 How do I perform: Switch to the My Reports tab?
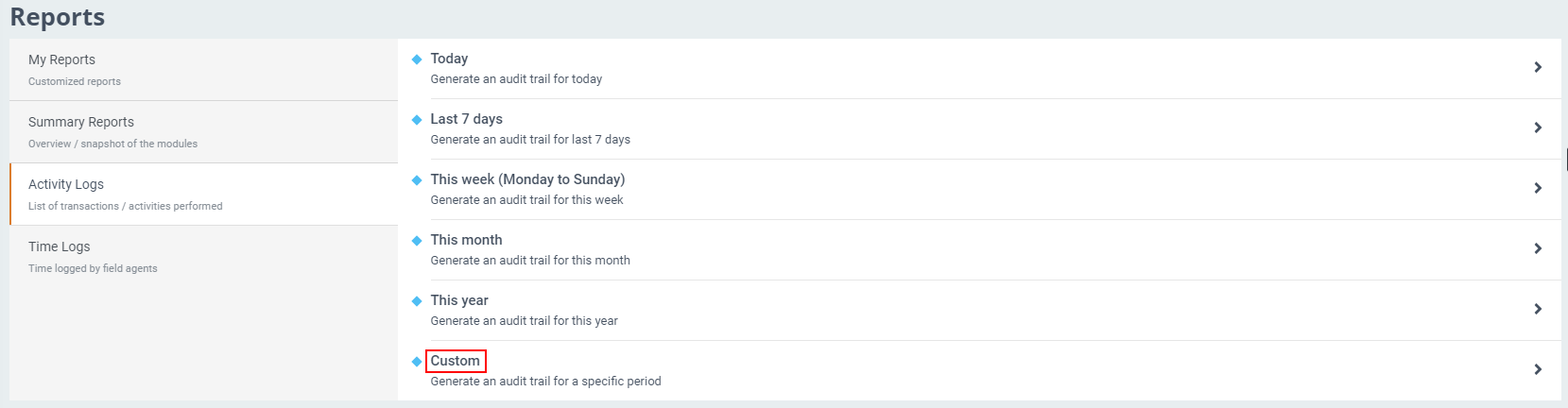pyautogui.click(x=62, y=59)
